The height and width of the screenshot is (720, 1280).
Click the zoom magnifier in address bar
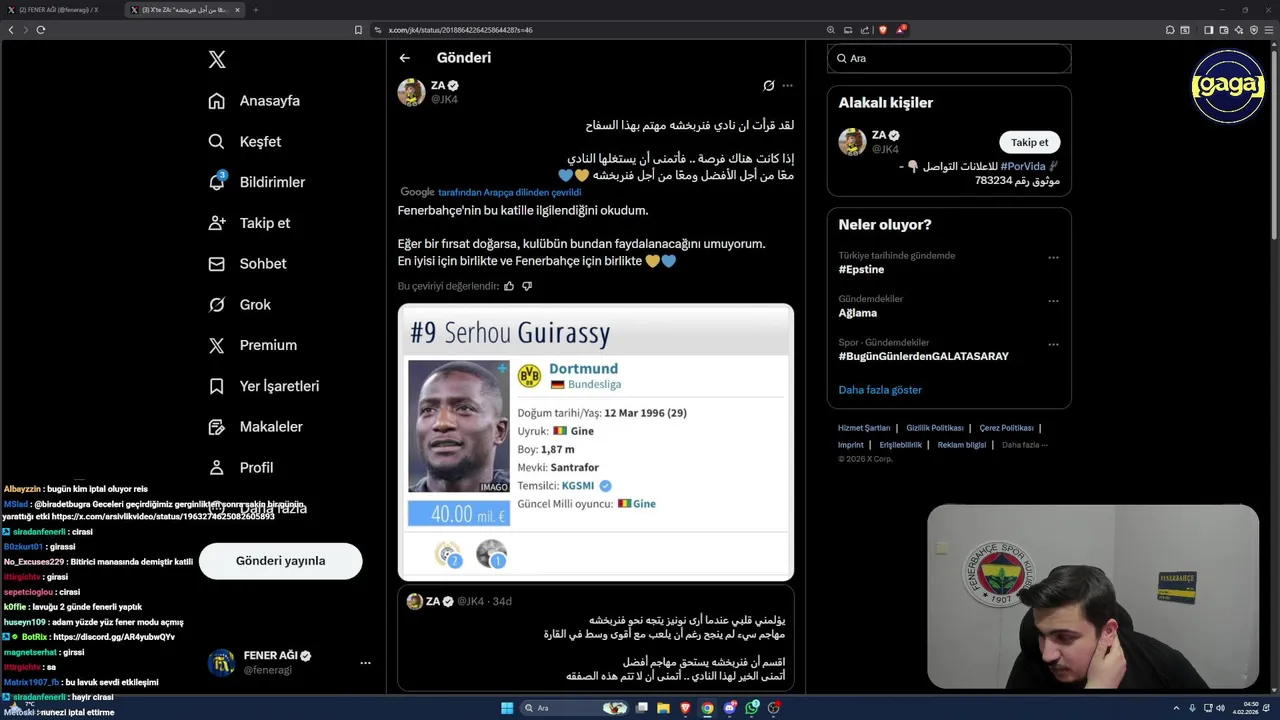pos(831,30)
